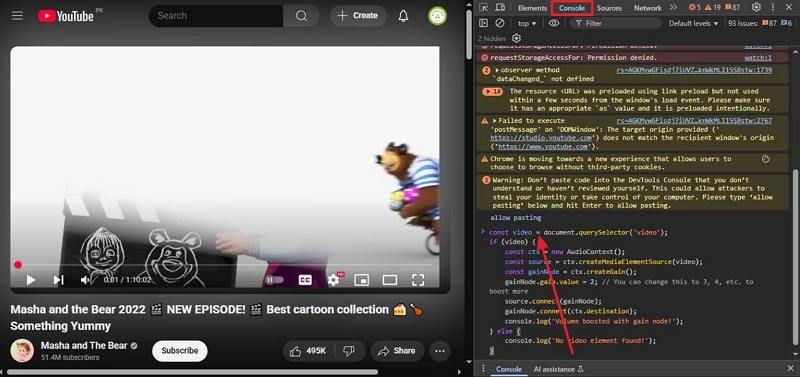Toggle closed captions (CC)
The image size is (800, 377).
click(x=305, y=280)
